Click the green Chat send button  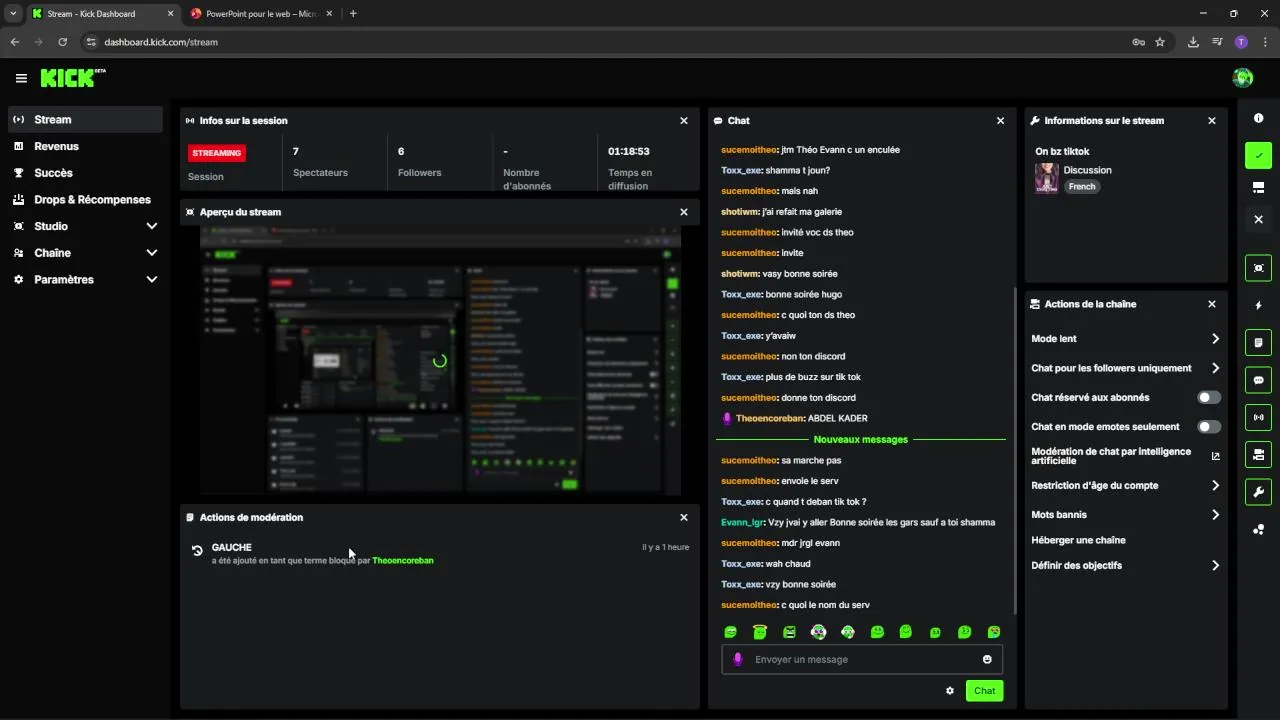click(x=984, y=691)
